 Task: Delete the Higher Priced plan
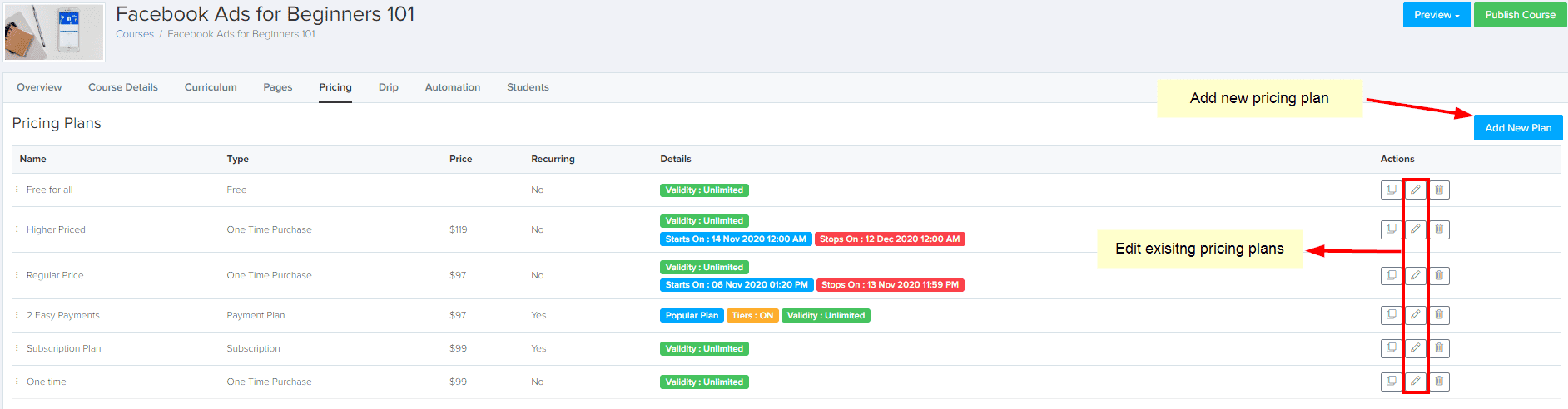pos(1439,229)
